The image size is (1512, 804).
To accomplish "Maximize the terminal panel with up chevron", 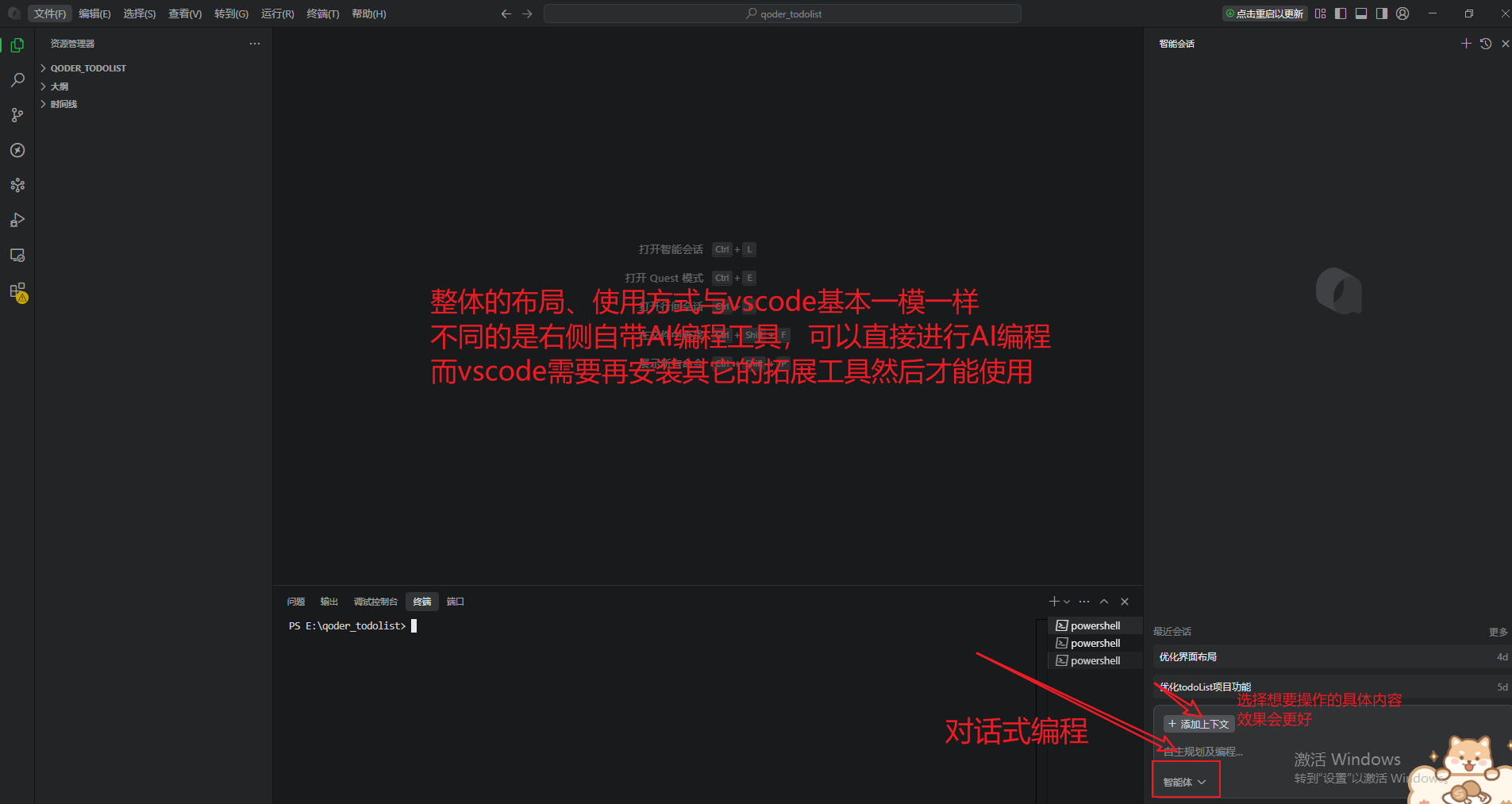I will 1104,602.
